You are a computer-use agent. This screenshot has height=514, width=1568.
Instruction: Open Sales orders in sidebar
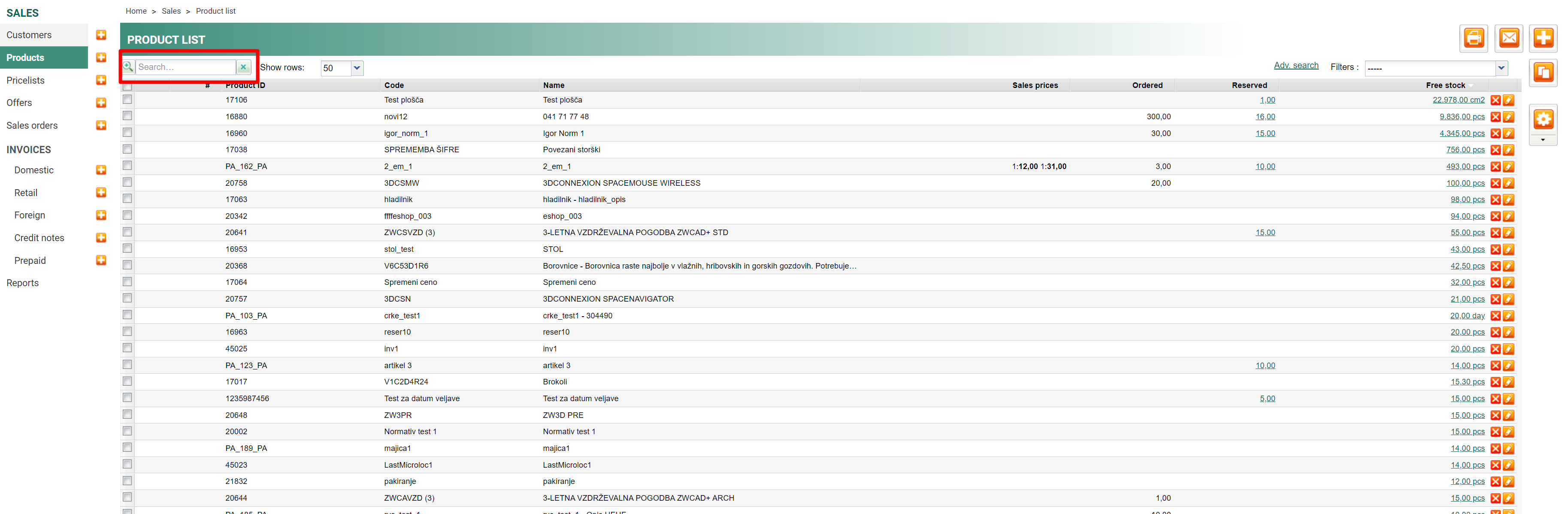tap(32, 125)
